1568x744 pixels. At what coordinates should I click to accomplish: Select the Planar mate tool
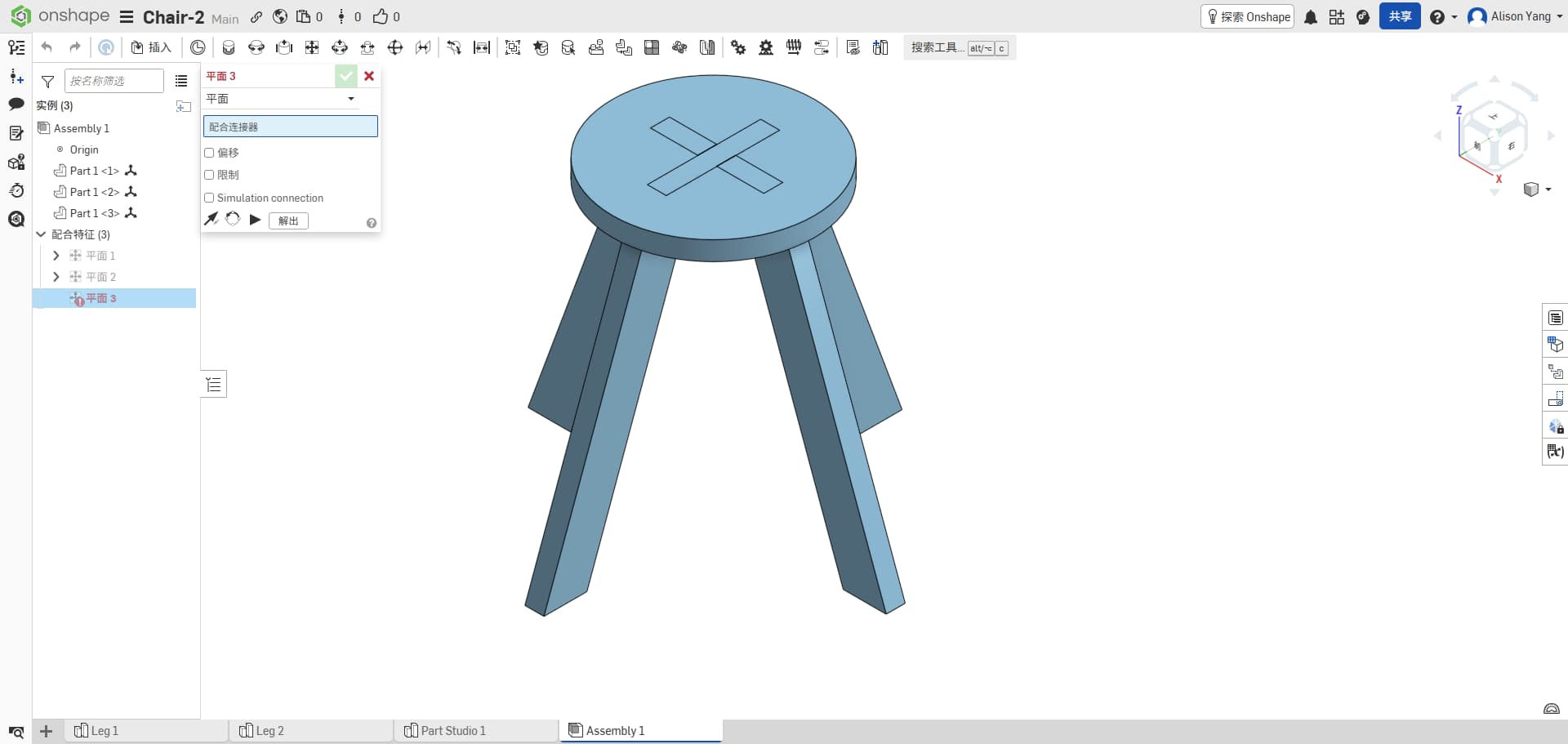point(312,47)
